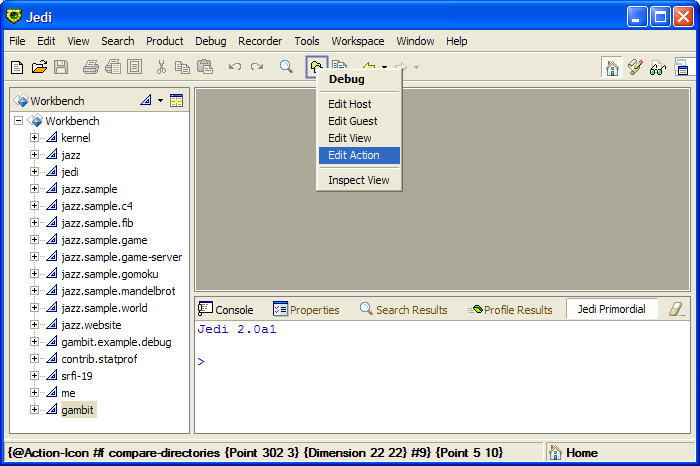The width and height of the screenshot is (700, 466).
Task: Open the Workbench header dropdown arrow
Action: tap(160, 100)
